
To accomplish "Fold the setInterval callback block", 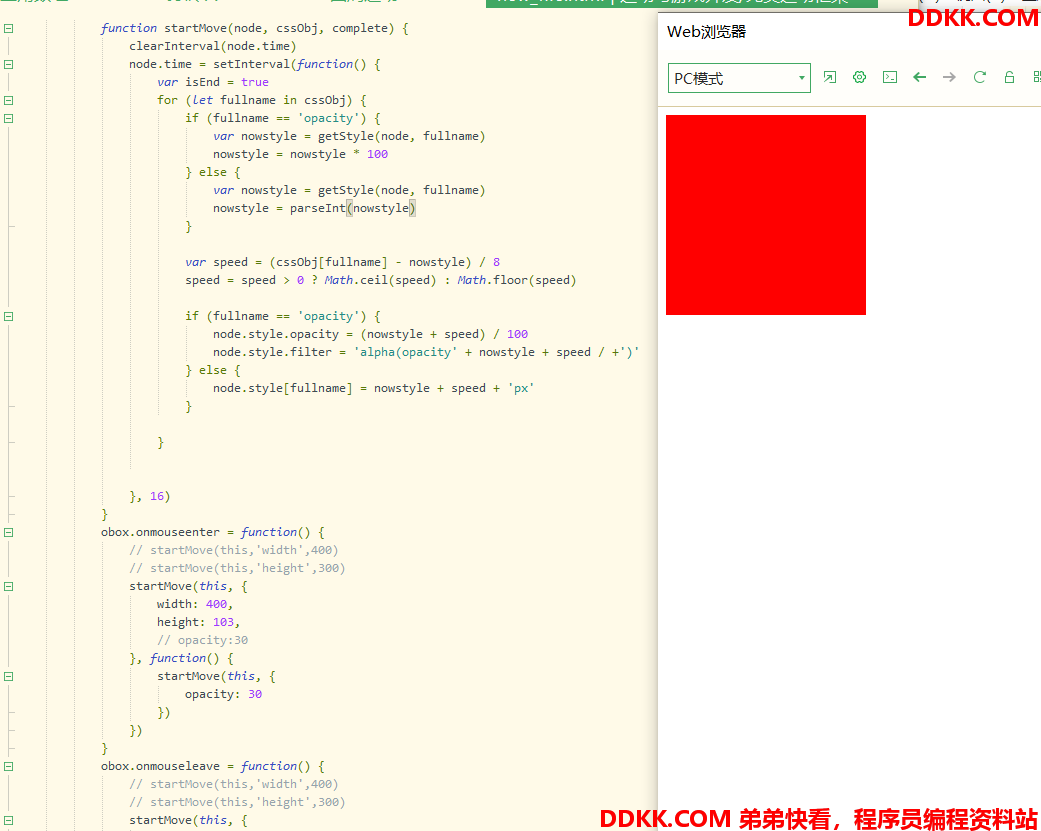I will point(9,64).
